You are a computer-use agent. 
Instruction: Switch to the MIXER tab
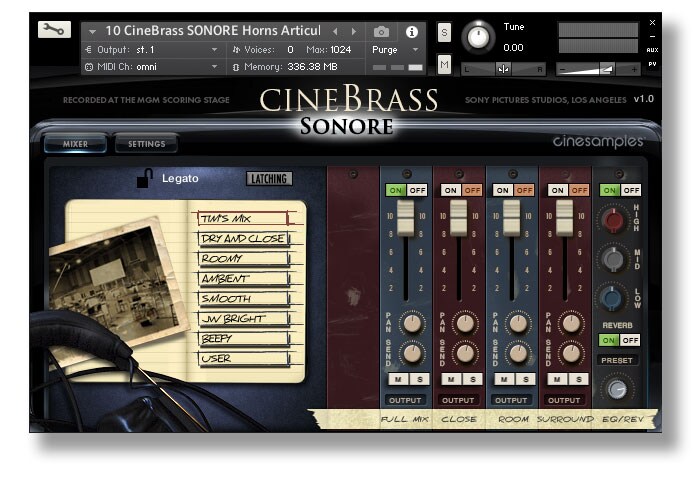click(x=75, y=144)
